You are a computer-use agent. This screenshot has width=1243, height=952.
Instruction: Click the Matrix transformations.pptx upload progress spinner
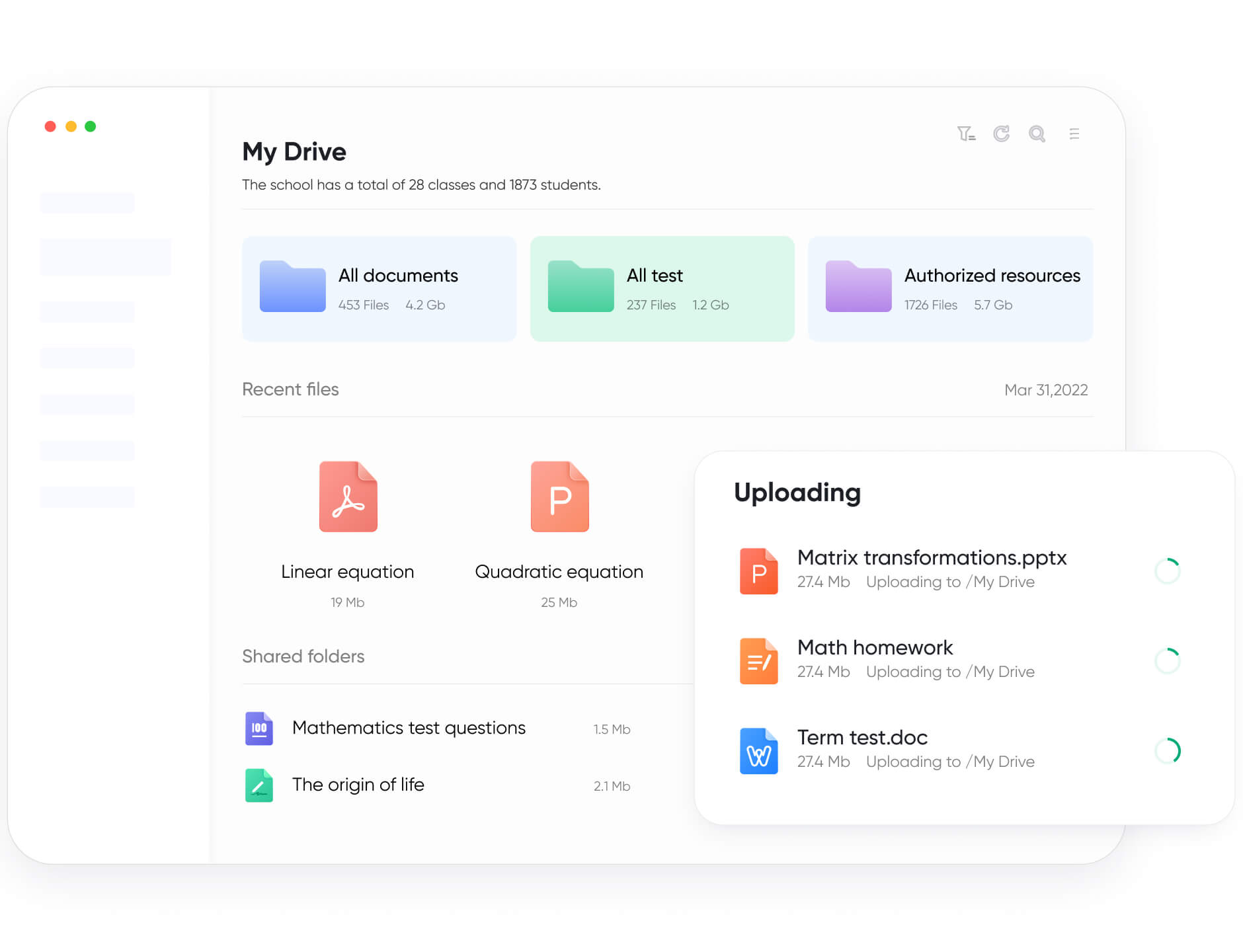coord(1167,571)
